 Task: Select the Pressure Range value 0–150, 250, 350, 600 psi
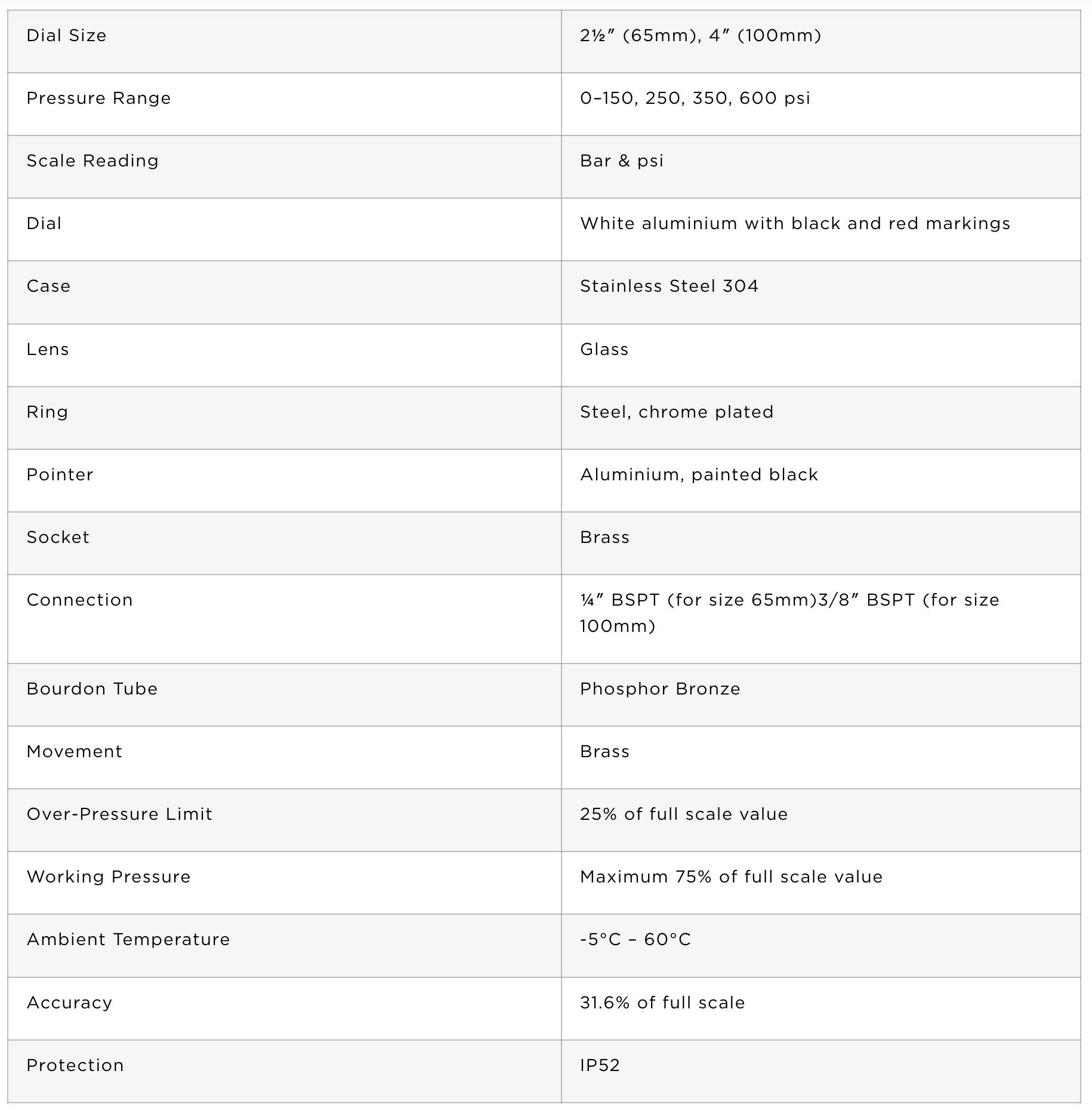click(x=695, y=98)
